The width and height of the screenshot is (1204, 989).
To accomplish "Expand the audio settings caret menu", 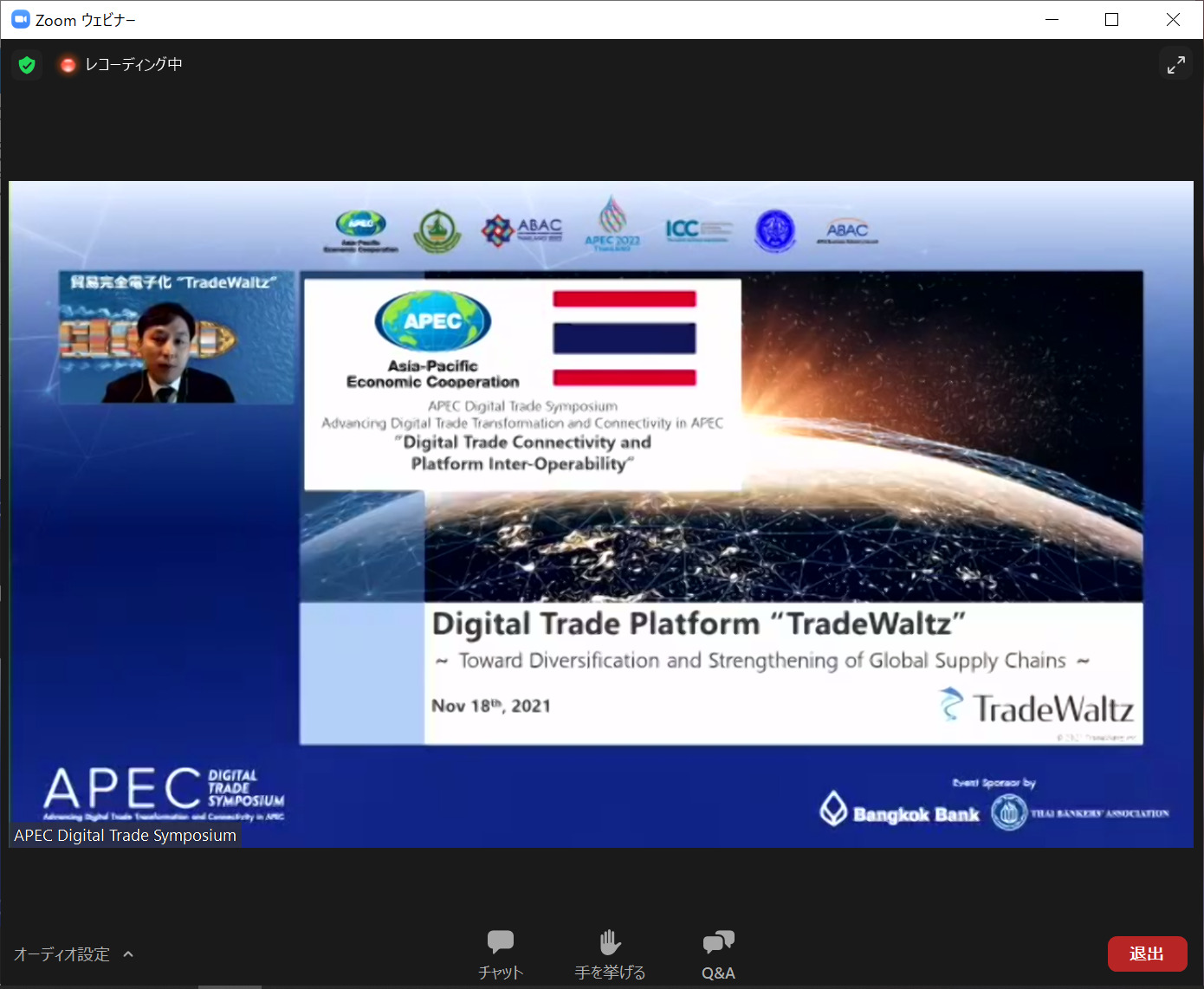I will coord(128,954).
